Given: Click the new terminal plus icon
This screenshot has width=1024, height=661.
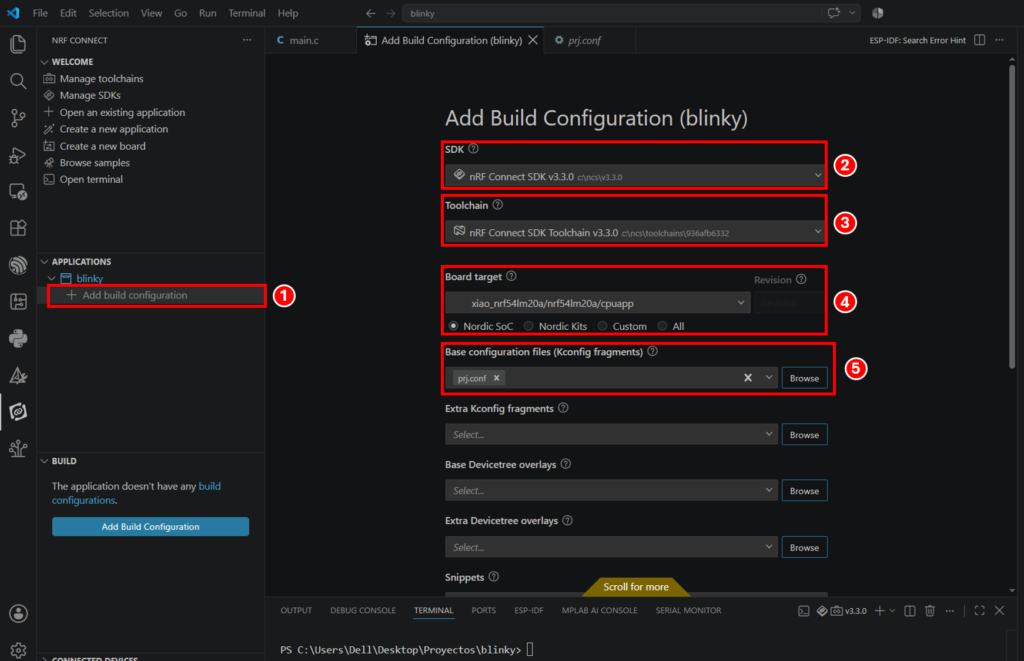Looking at the screenshot, I should 880,611.
